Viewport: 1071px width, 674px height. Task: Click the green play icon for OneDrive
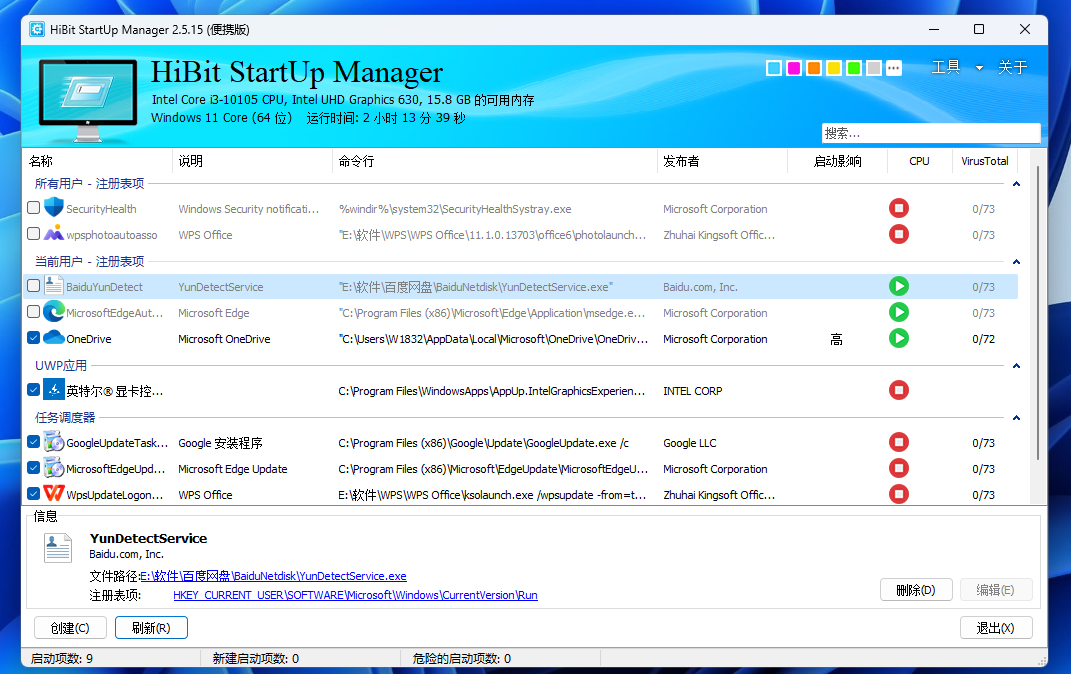(x=898, y=338)
